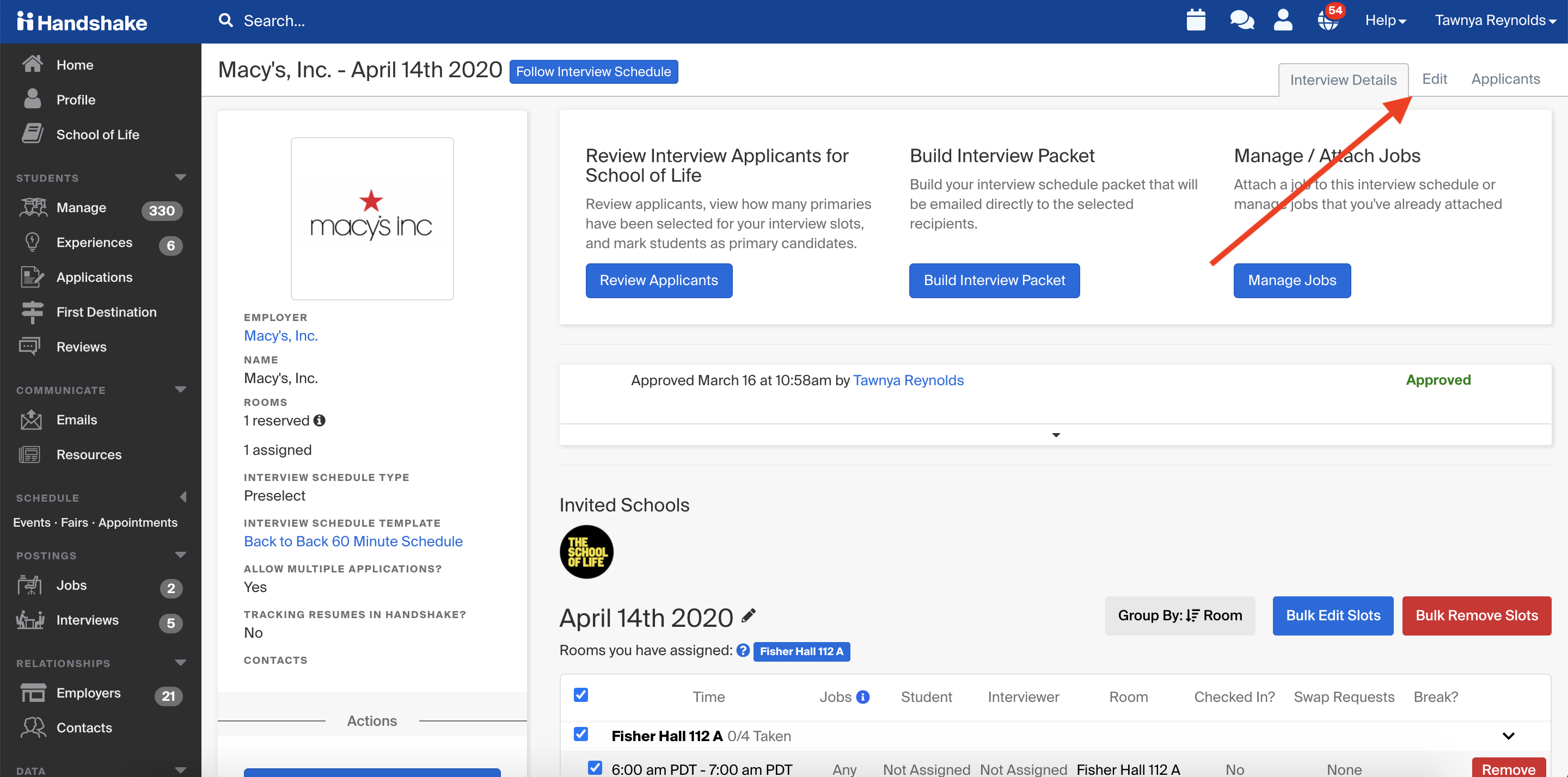
Task: Collapse the Fisher Hall 112 A row chevron
Action: pyautogui.click(x=1508, y=736)
